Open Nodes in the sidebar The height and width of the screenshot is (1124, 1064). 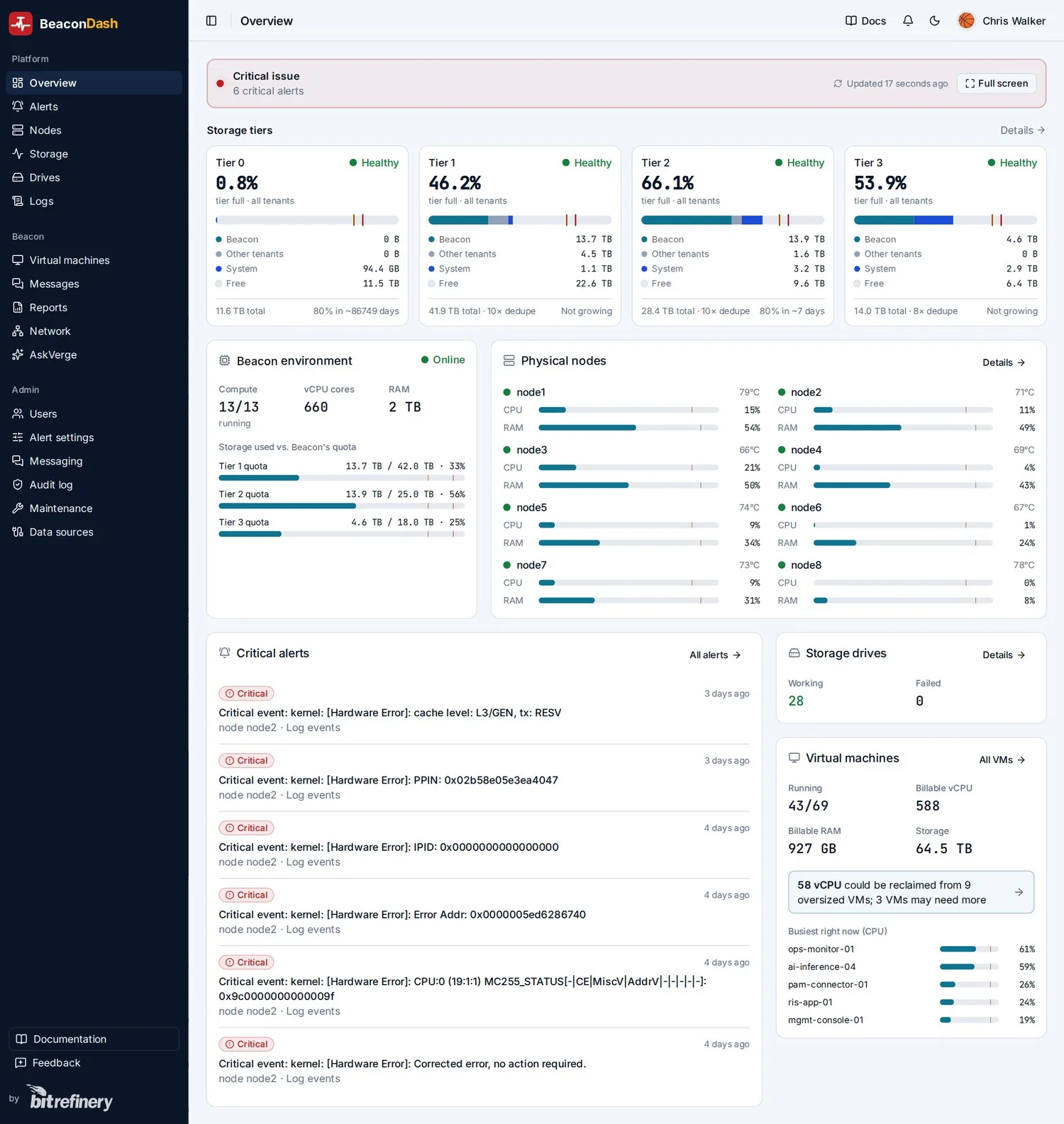[94, 130]
